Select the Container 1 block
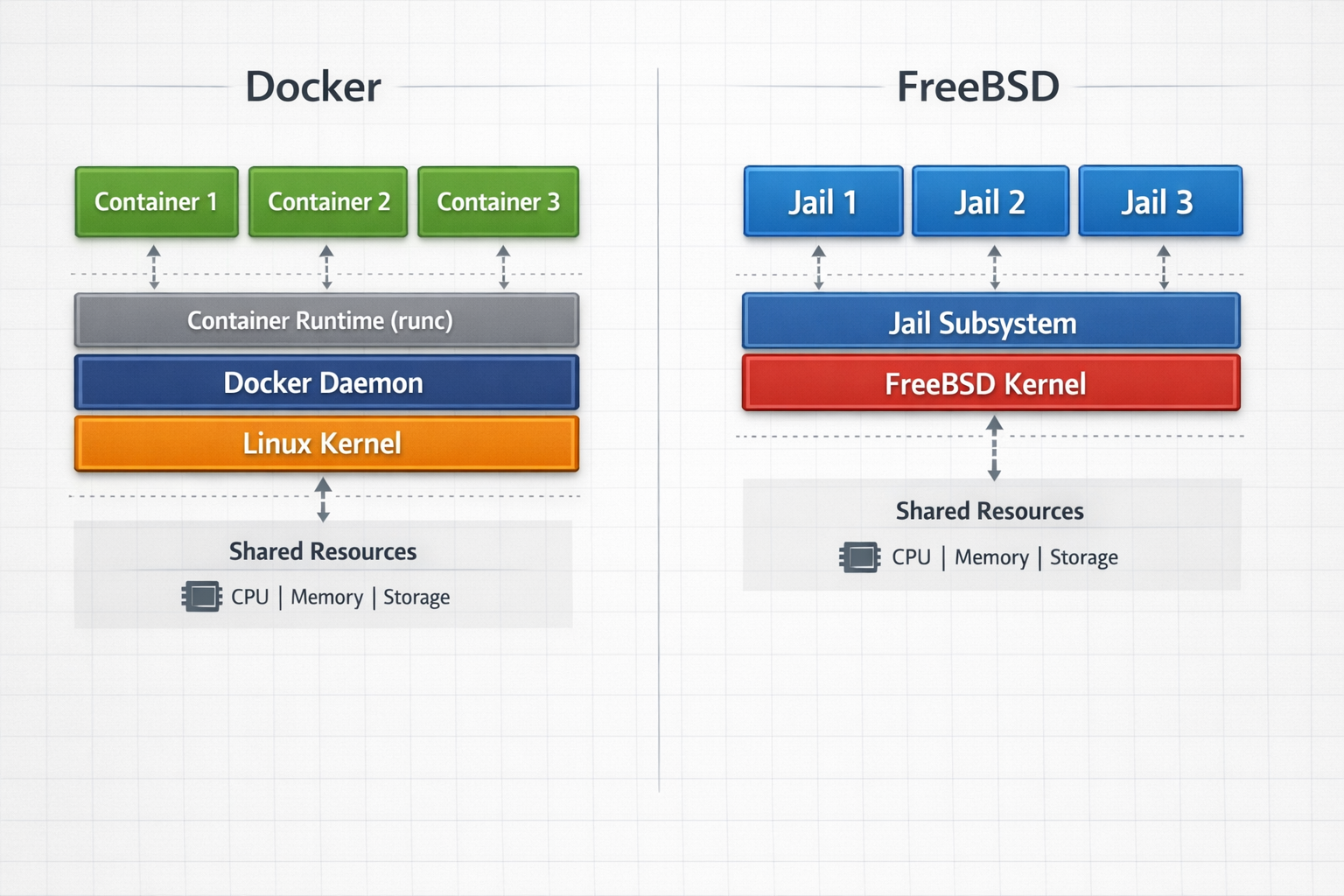The image size is (1344, 896). pyautogui.click(x=156, y=202)
